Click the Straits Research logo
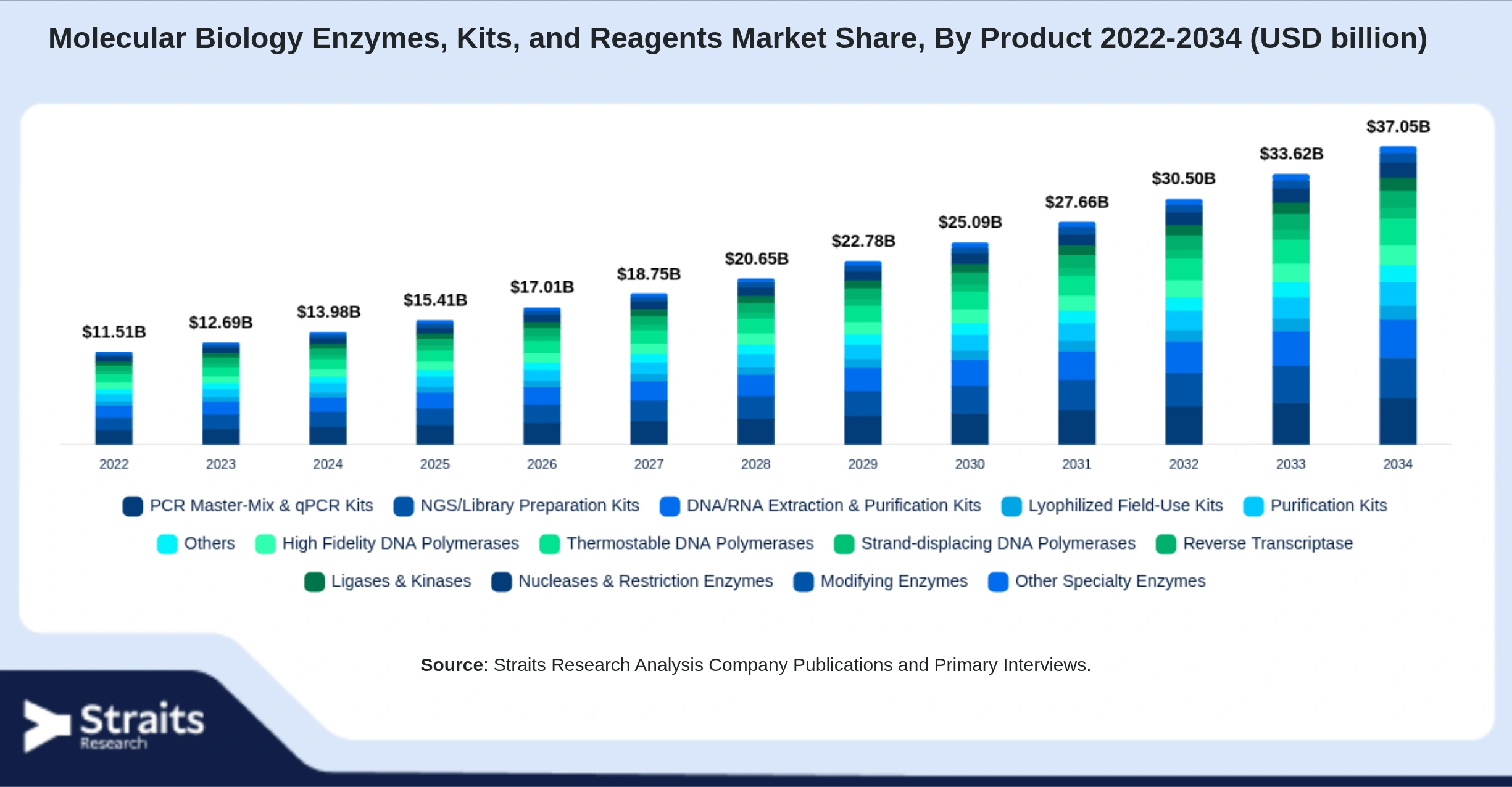Viewport: 1512px width, 787px height. (114, 725)
